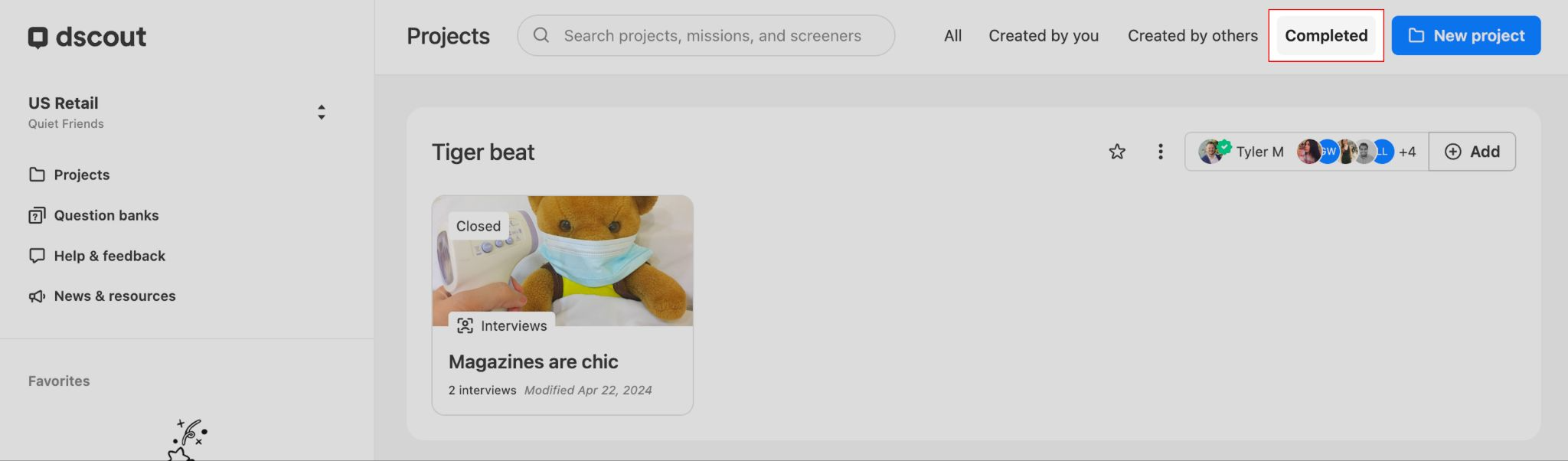Viewport: 1568px width, 461px height.
Task: Add a collaborator with Add button
Action: (x=1472, y=152)
